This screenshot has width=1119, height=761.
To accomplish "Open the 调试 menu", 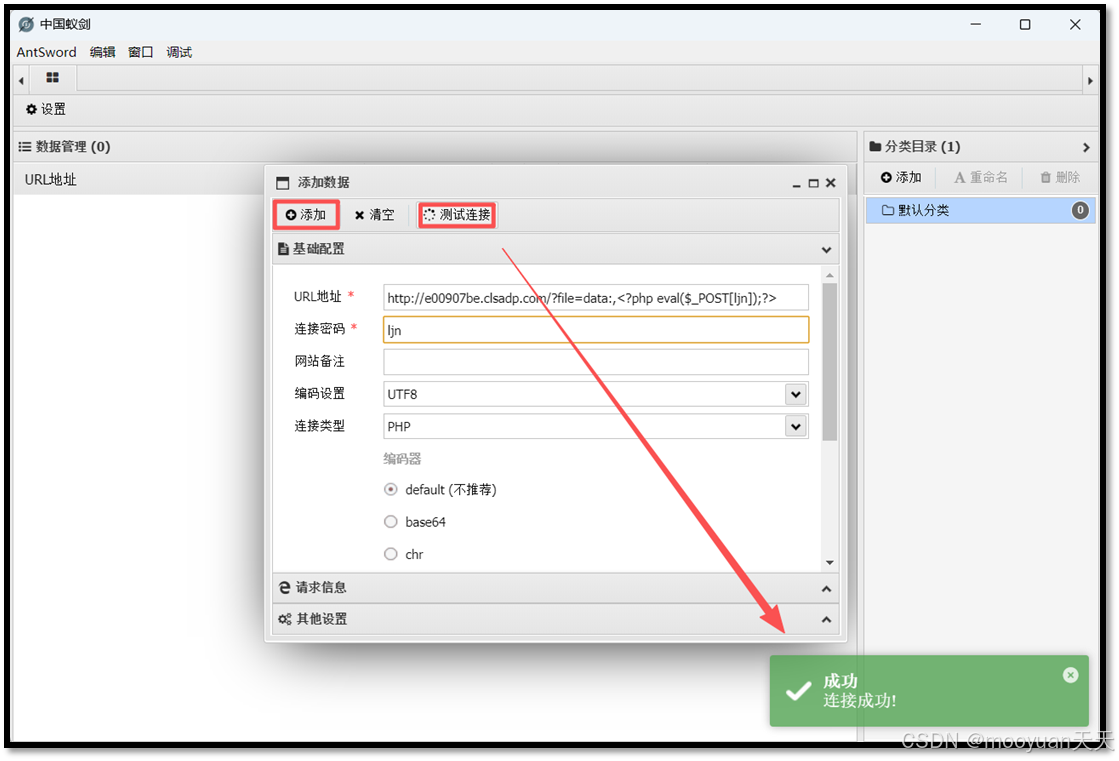I will pyautogui.click(x=179, y=52).
